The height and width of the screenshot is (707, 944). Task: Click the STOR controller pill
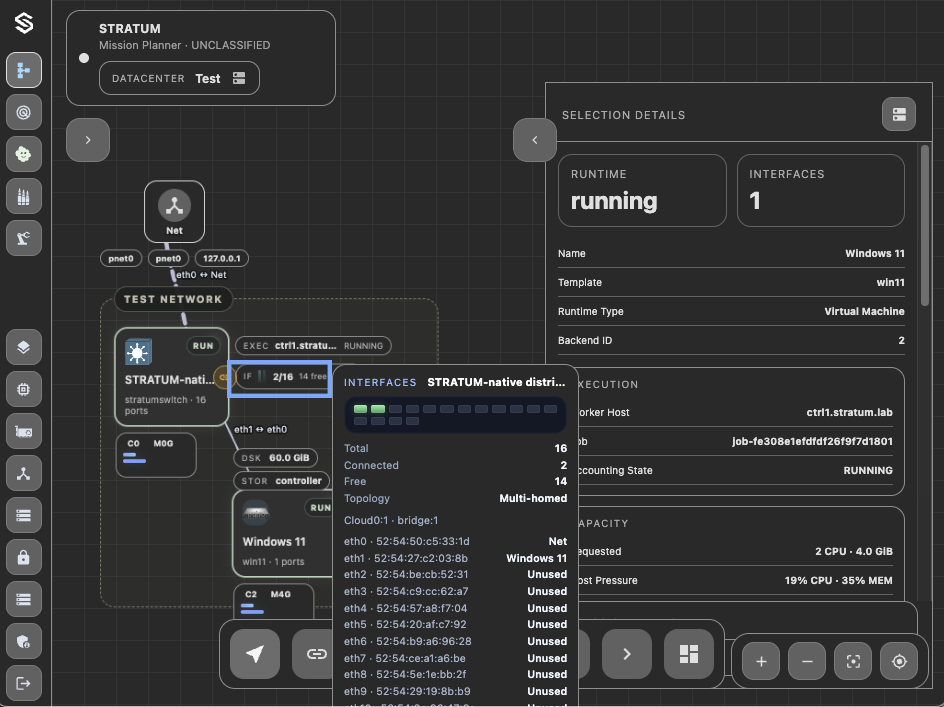[281, 481]
